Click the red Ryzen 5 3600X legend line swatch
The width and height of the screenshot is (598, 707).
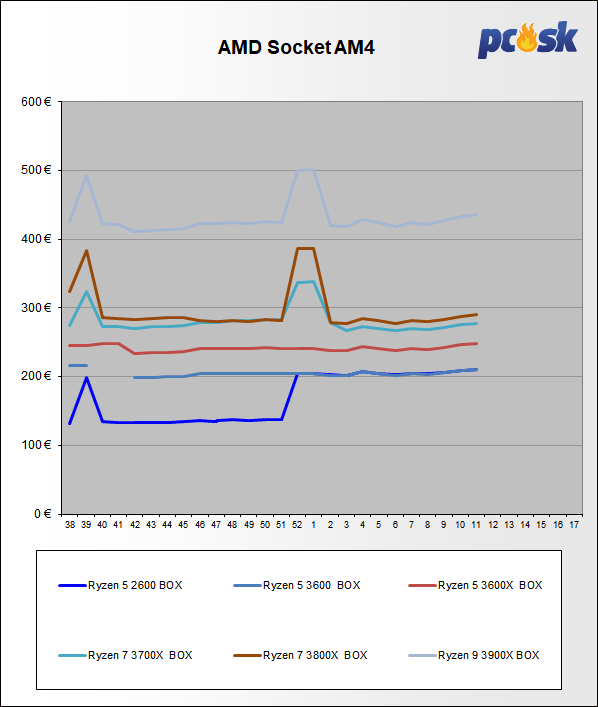click(x=422, y=585)
